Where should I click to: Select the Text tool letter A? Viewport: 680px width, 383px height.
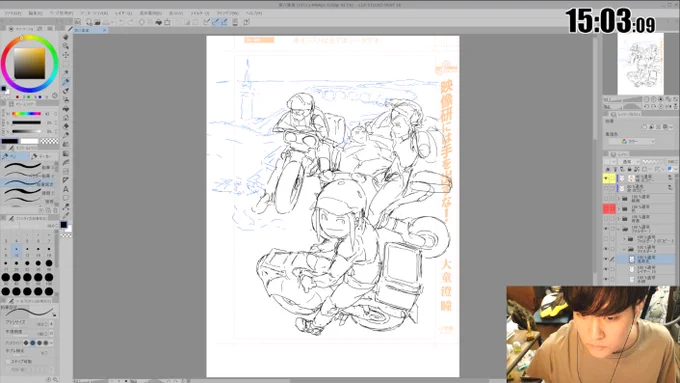65,189
